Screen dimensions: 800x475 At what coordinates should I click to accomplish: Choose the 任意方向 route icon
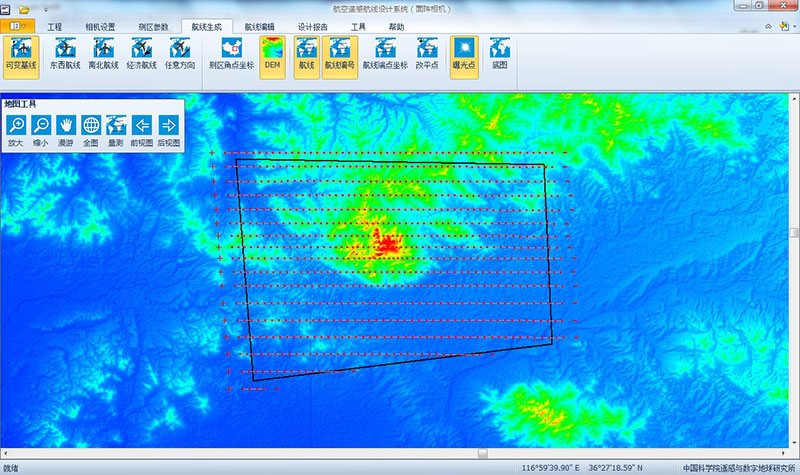(x=180, y=54)
